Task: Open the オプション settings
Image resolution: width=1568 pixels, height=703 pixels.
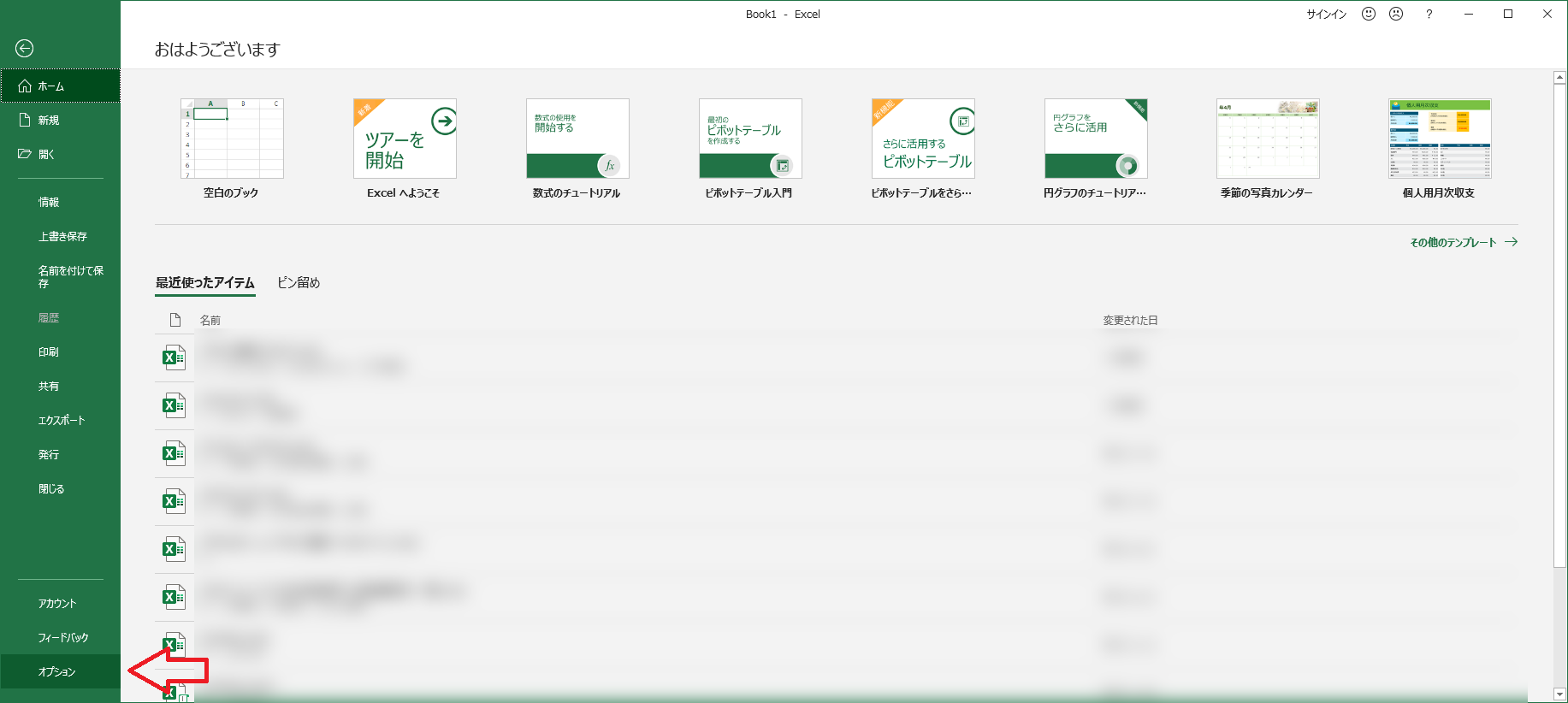Action: tap(60, 671)
